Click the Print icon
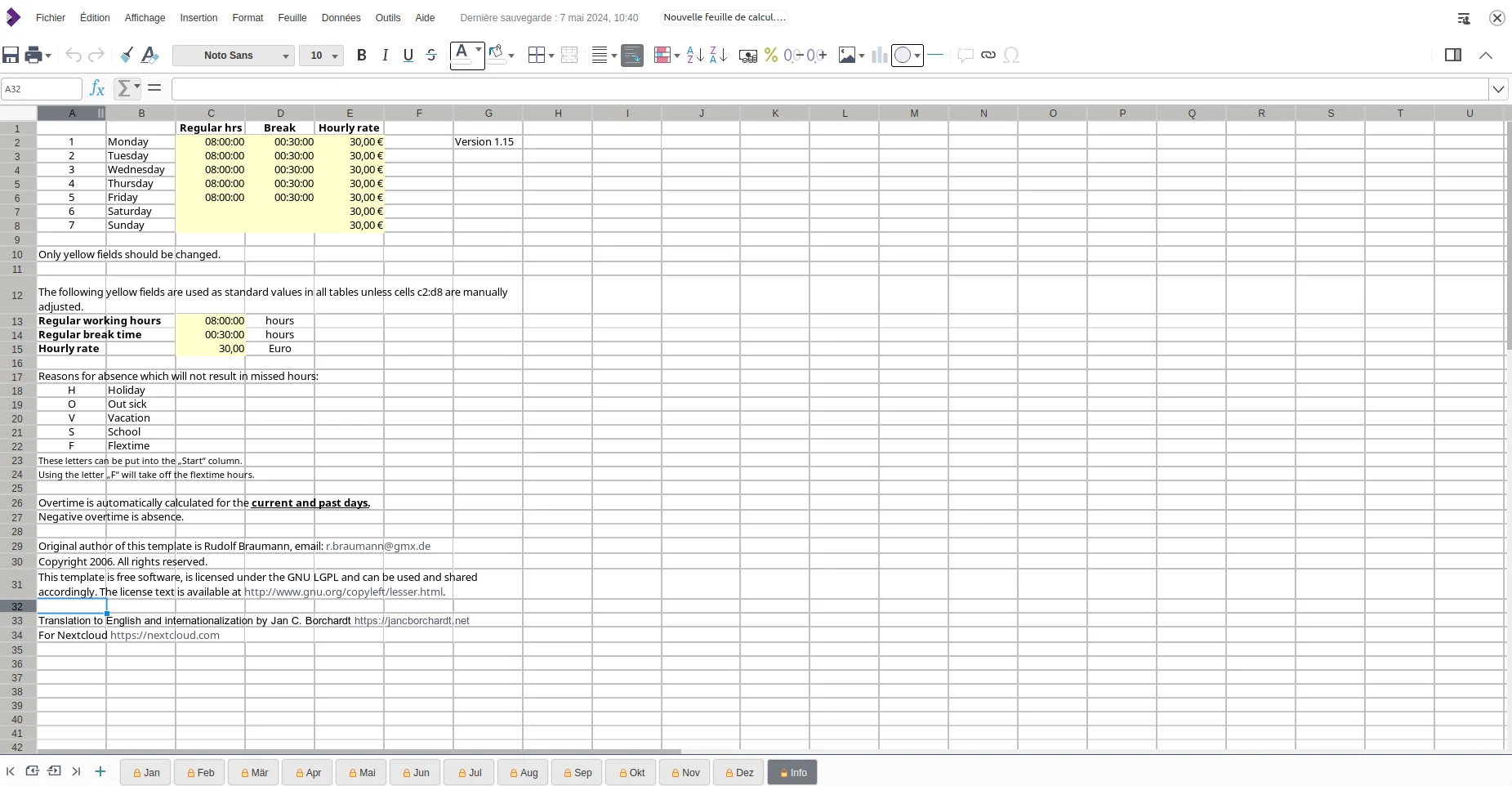The image size is (1512, 786). (x=33, y=56)
